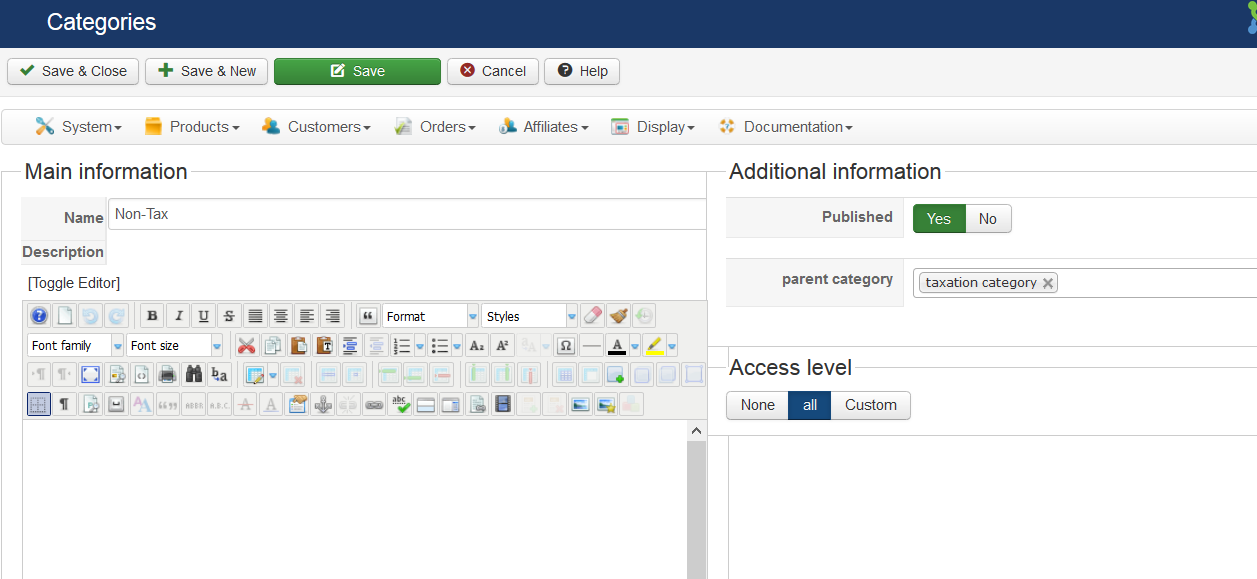The height and width of the screenshot is (579, 1257).
Task: Click the Toggle Editor link
Action: [x=74, y=283]
